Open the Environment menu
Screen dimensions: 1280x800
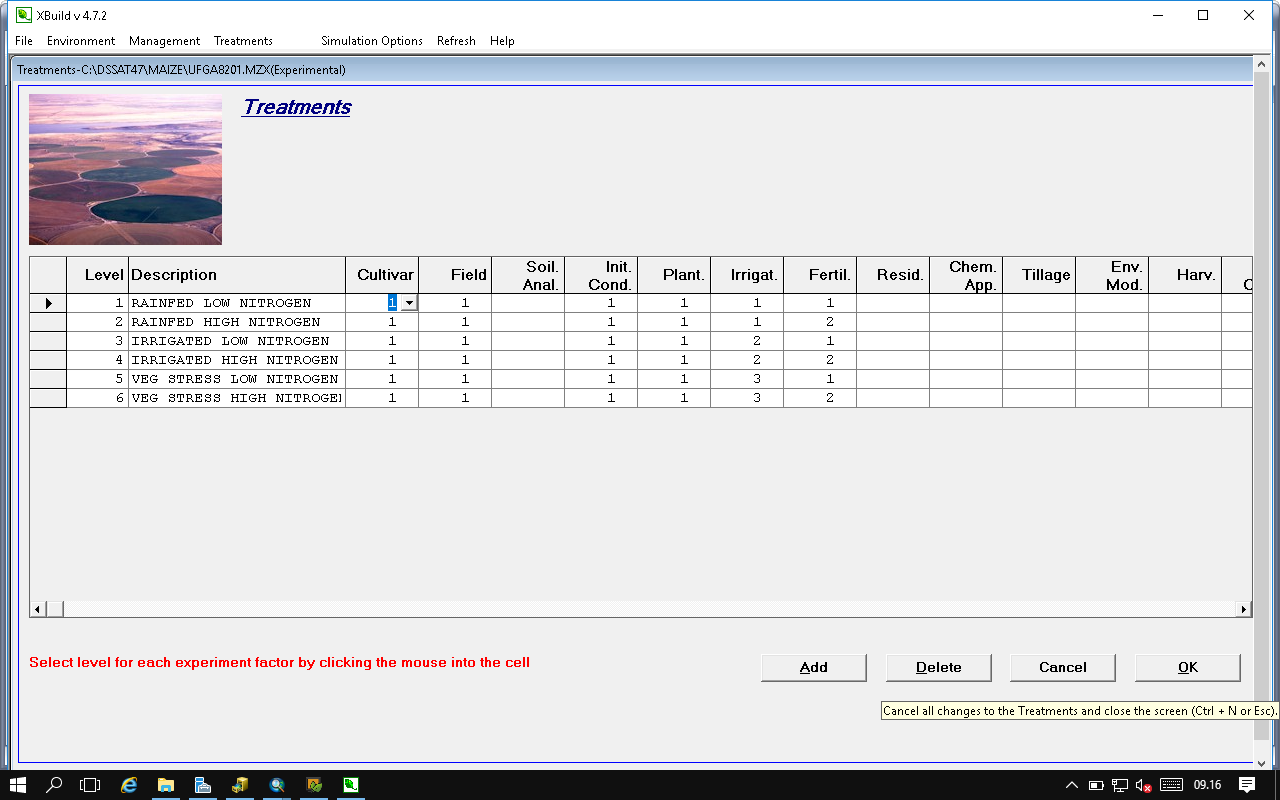81,41
